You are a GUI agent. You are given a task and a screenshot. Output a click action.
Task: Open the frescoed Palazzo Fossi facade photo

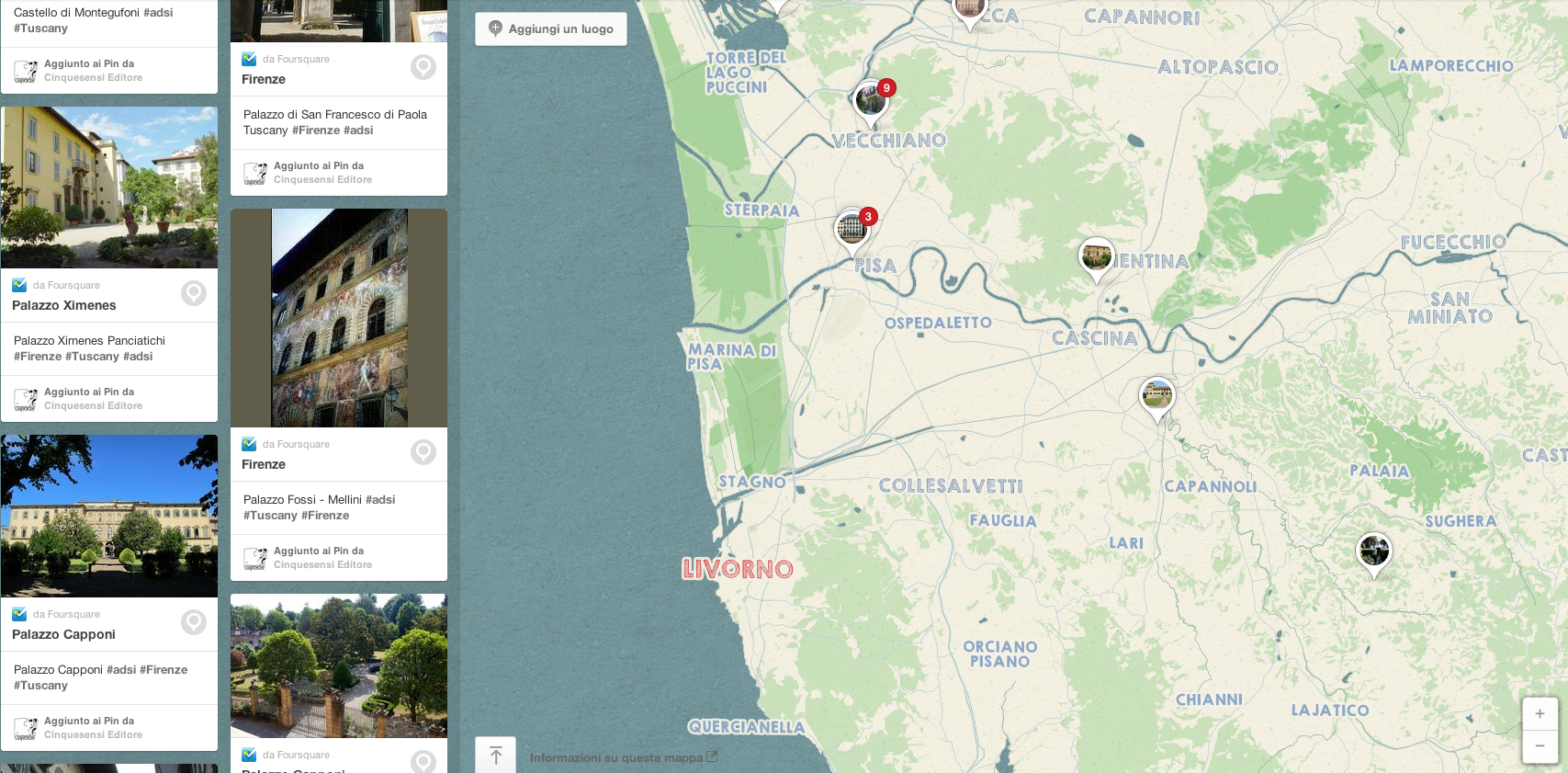[339, 318]
